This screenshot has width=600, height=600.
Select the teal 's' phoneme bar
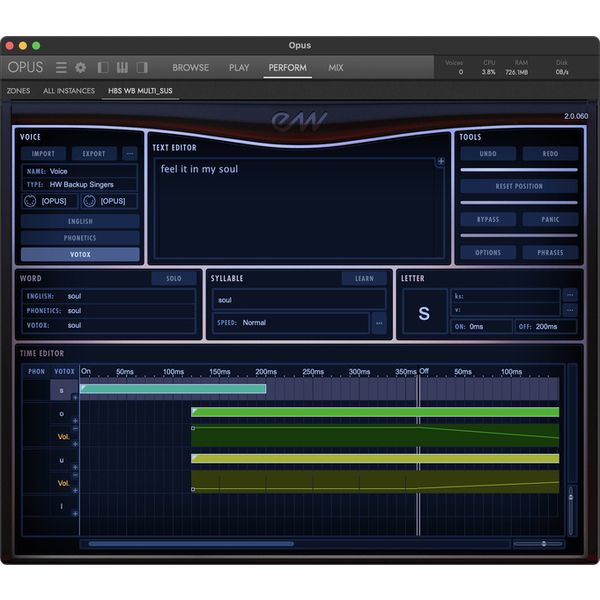click(x=173, y=389)
